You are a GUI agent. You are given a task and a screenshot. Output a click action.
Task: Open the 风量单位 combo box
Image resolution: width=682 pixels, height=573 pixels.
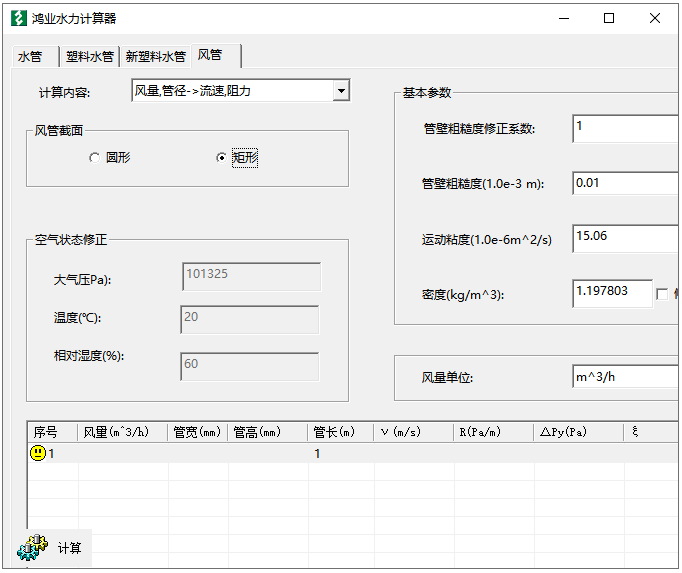626,377
